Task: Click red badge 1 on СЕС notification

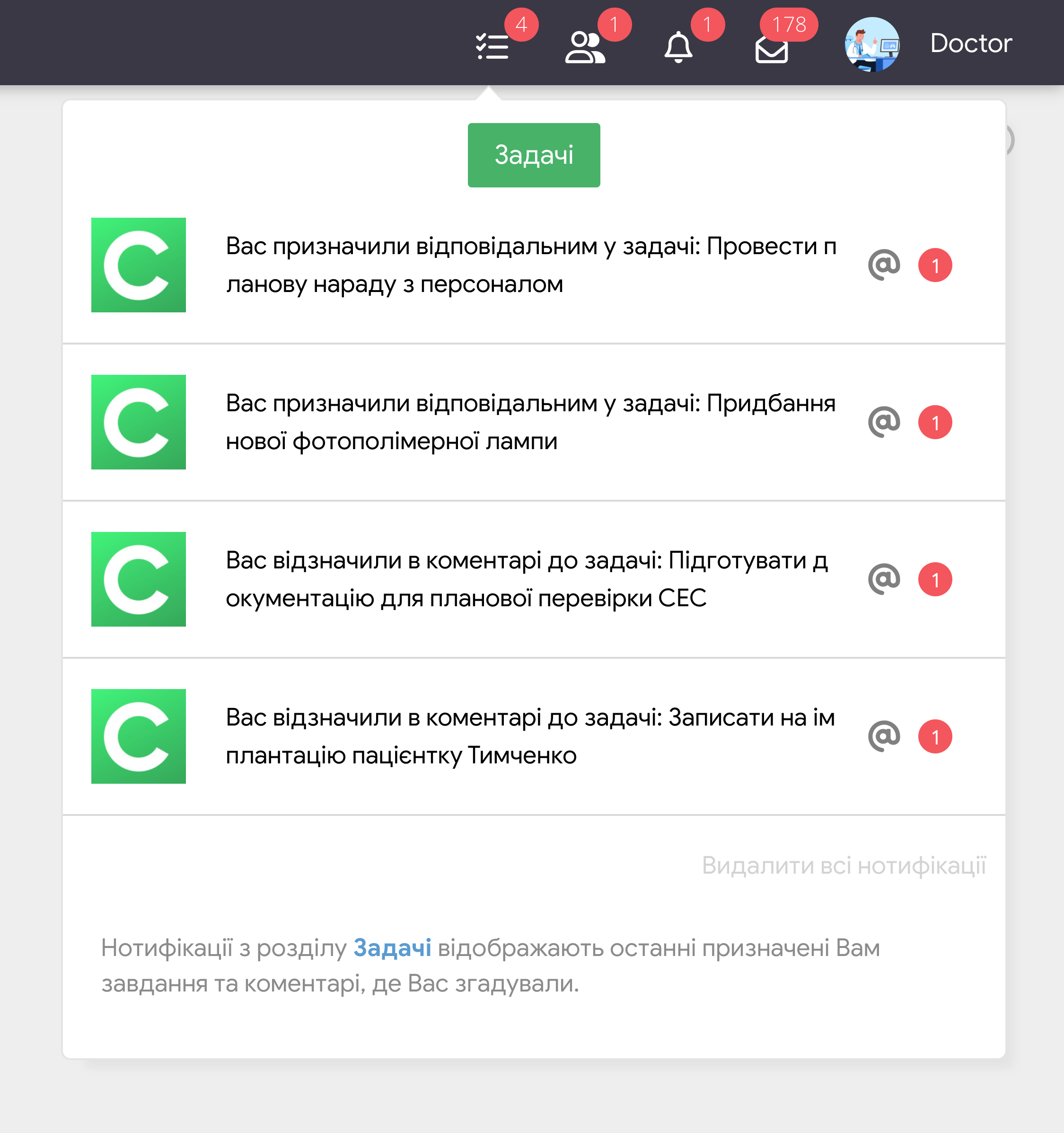Action: click(935, 579)
